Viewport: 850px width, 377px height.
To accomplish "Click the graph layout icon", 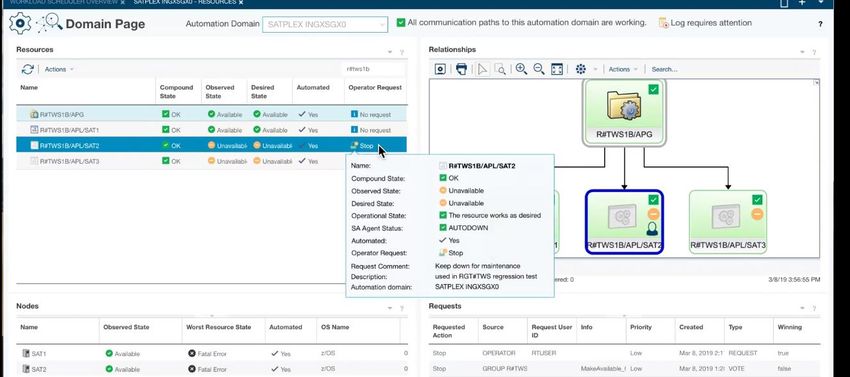I will [x=581, y=69].
